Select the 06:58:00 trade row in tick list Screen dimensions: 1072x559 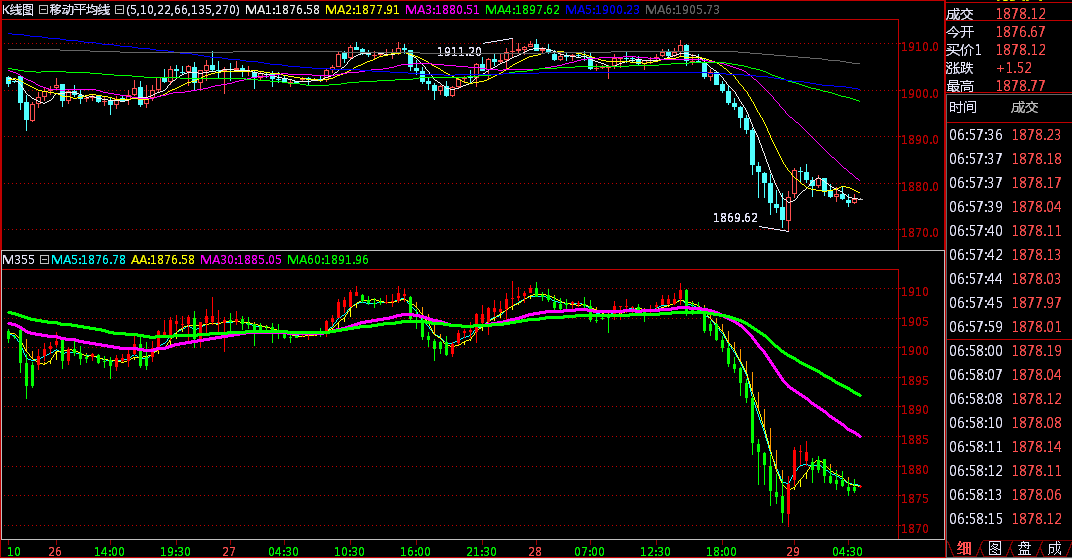pyautogui.click(x=1007, y=351)
